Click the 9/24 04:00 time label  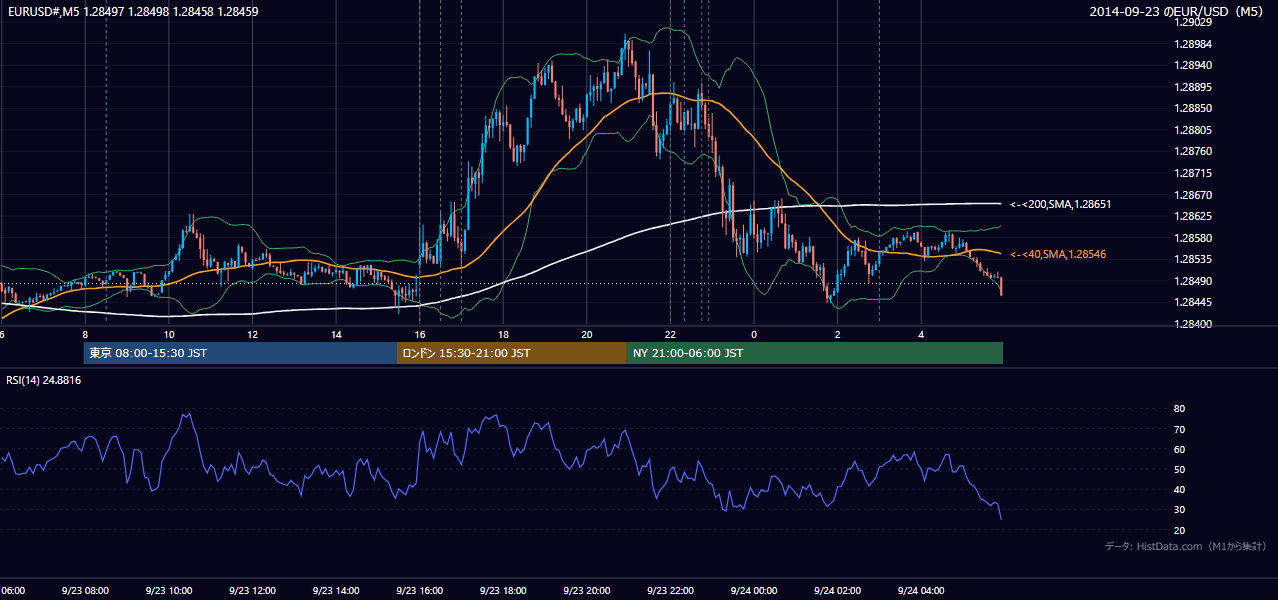(921, 591)
